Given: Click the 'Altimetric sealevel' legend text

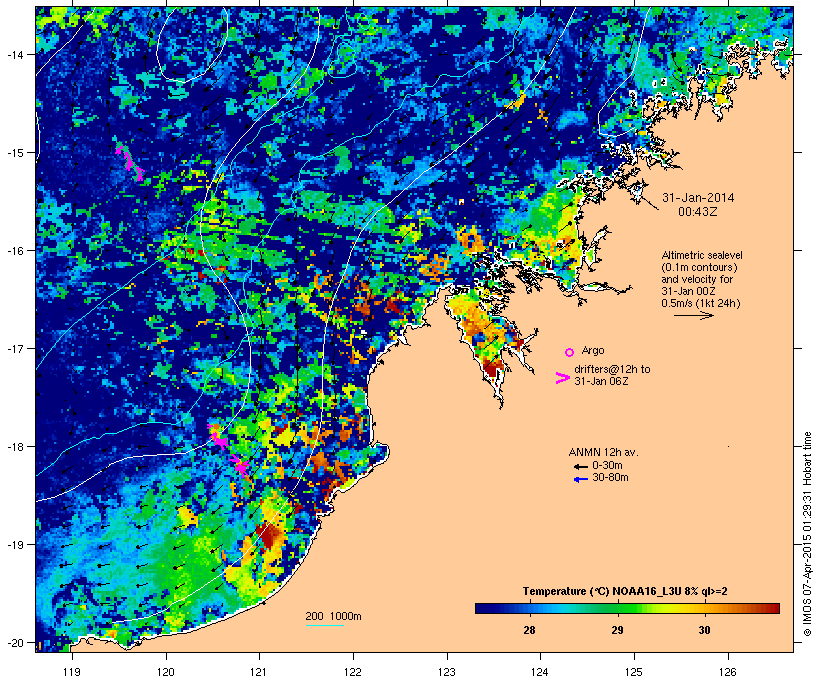Looking at the screenshot, I should point(702,255).
